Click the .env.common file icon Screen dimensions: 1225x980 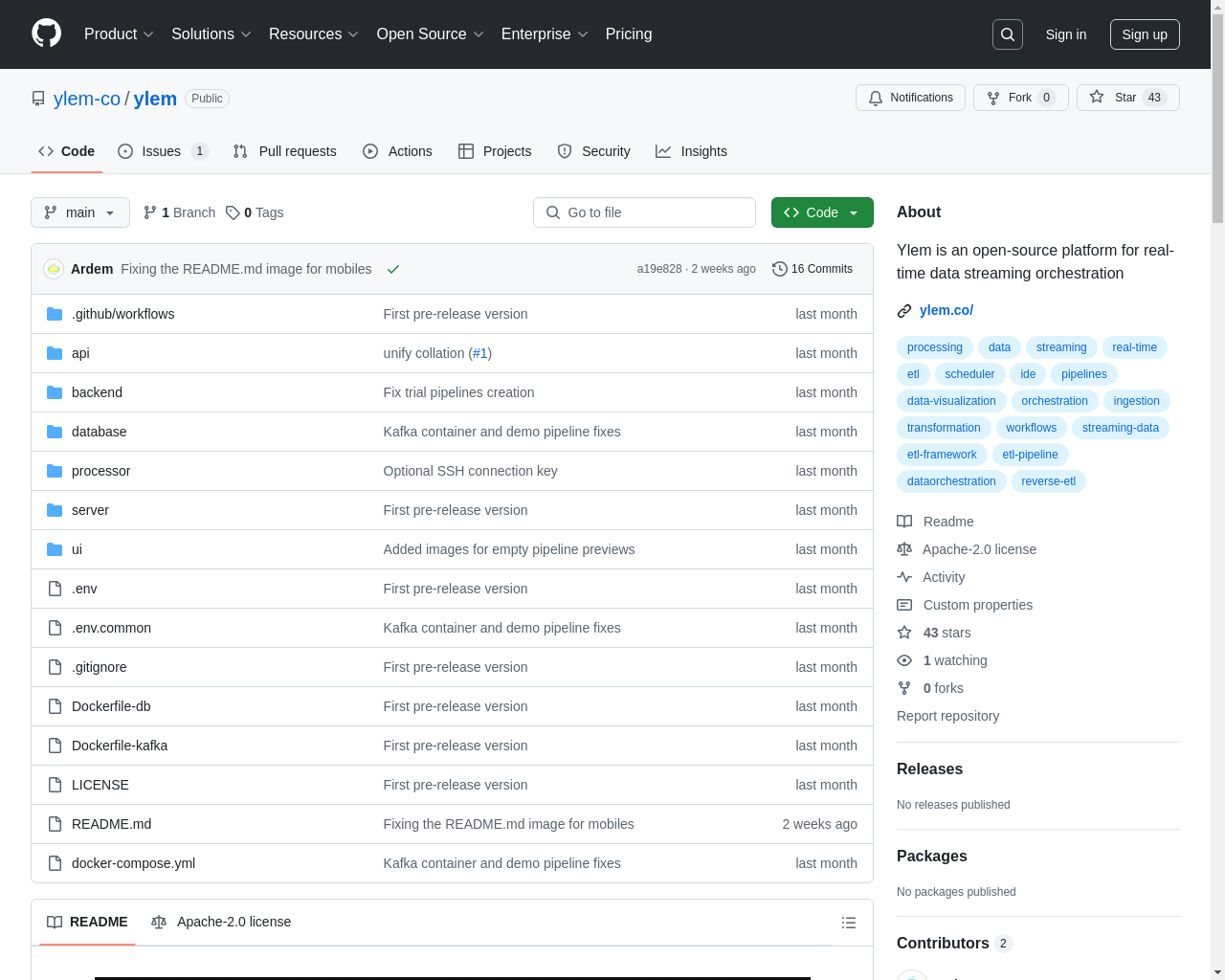55,628
